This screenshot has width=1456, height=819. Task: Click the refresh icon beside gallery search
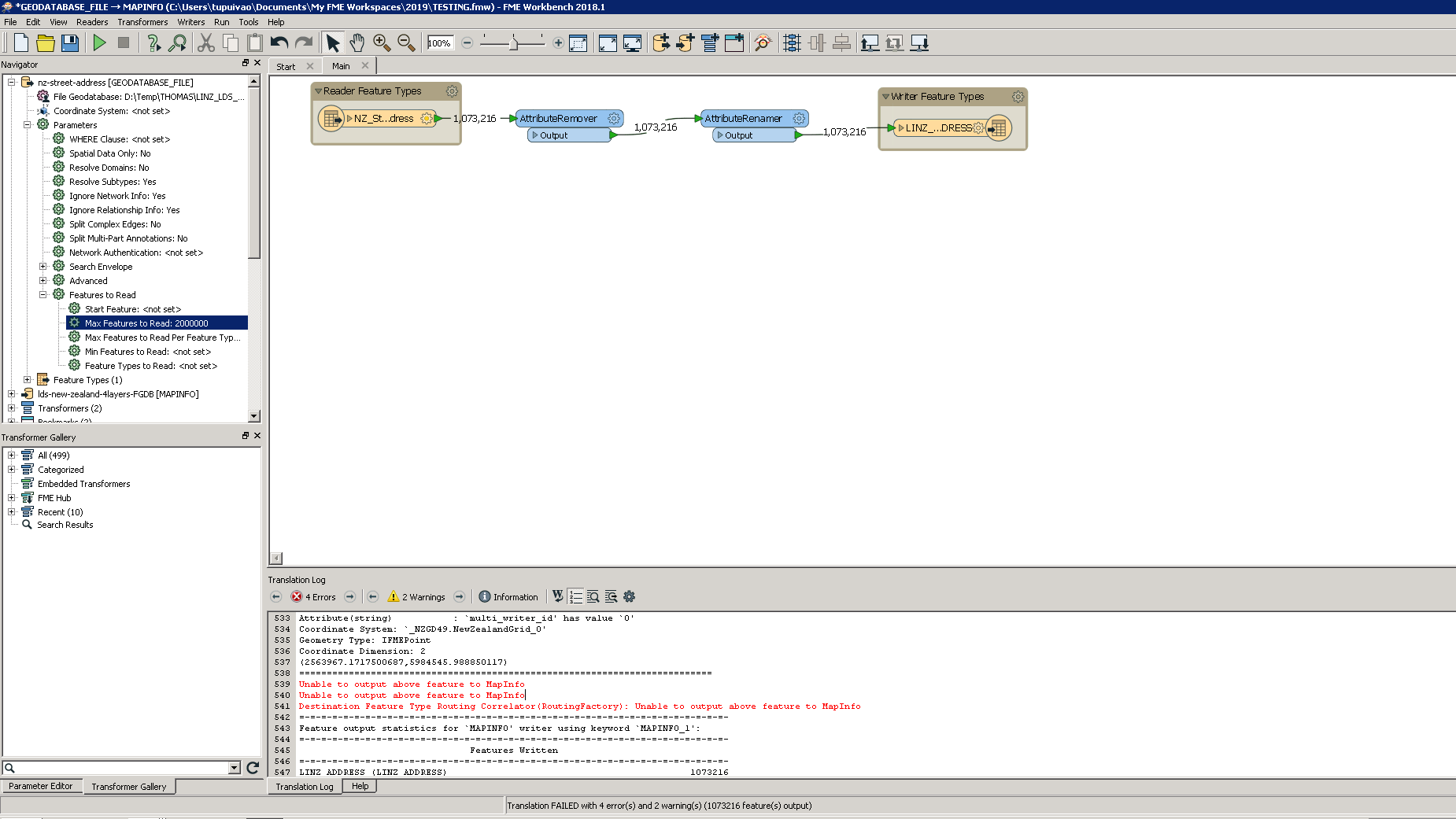(x=253, y=768)
